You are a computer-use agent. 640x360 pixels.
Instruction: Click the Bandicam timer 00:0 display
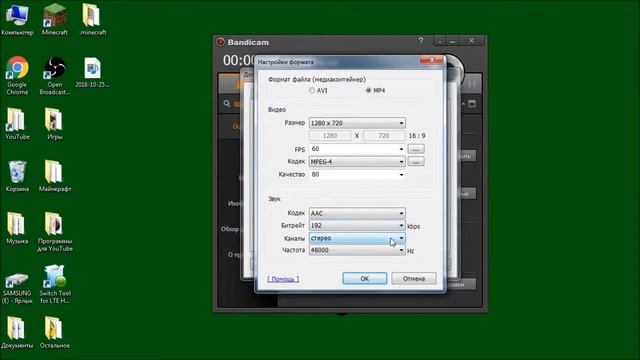pos(239,60)
